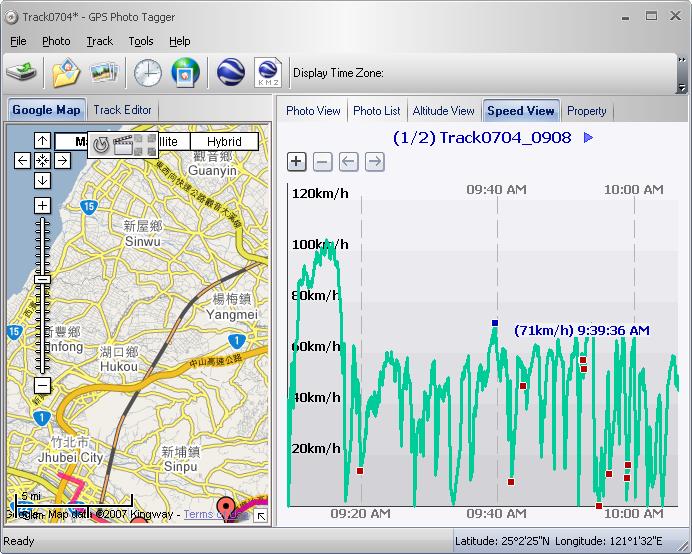692x554 pixels.
Task: Click the route 15 shield near Sinwu
Action: tap(89, 207)
